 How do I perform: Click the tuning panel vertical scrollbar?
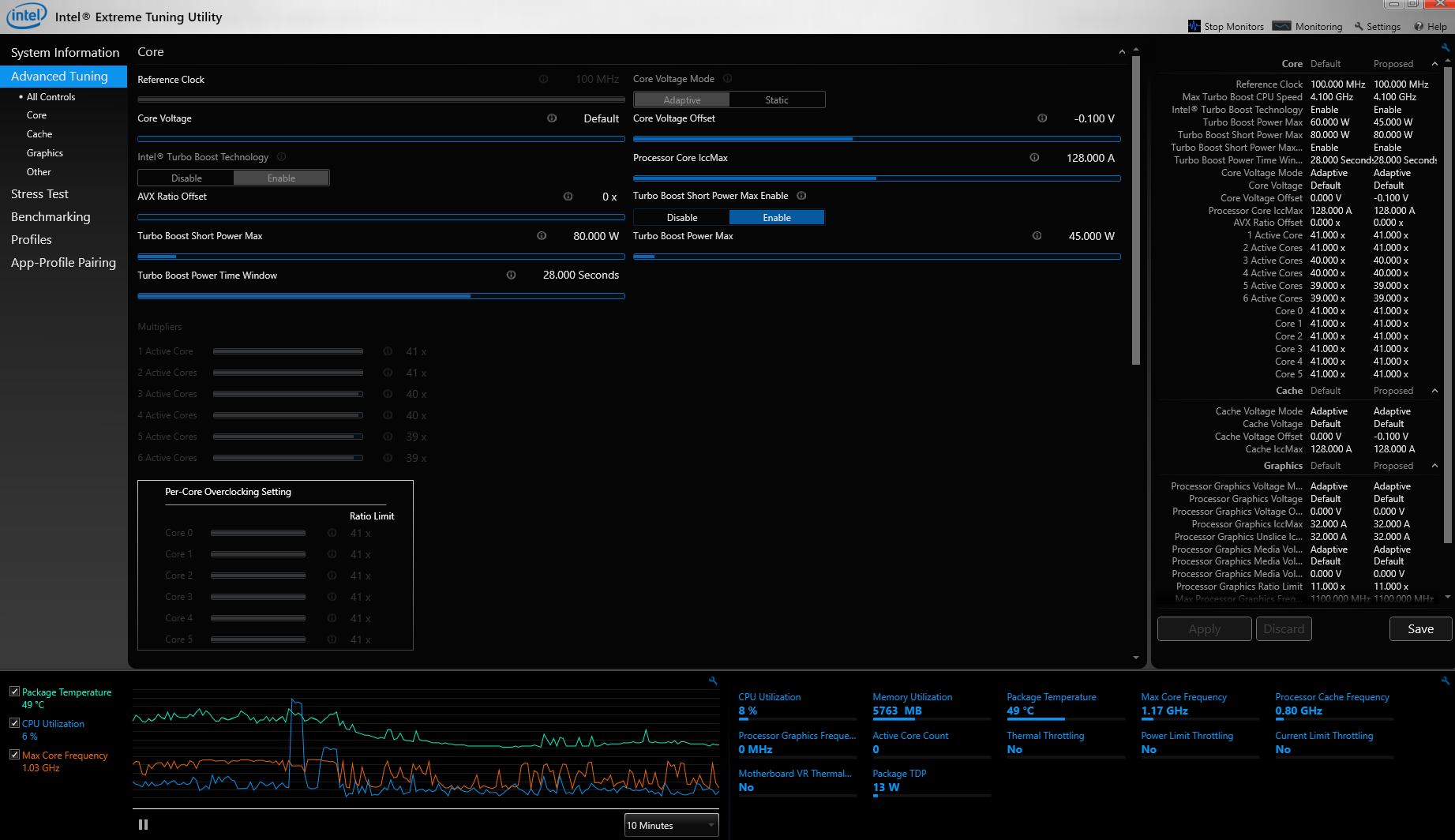tap(1136, 211)
